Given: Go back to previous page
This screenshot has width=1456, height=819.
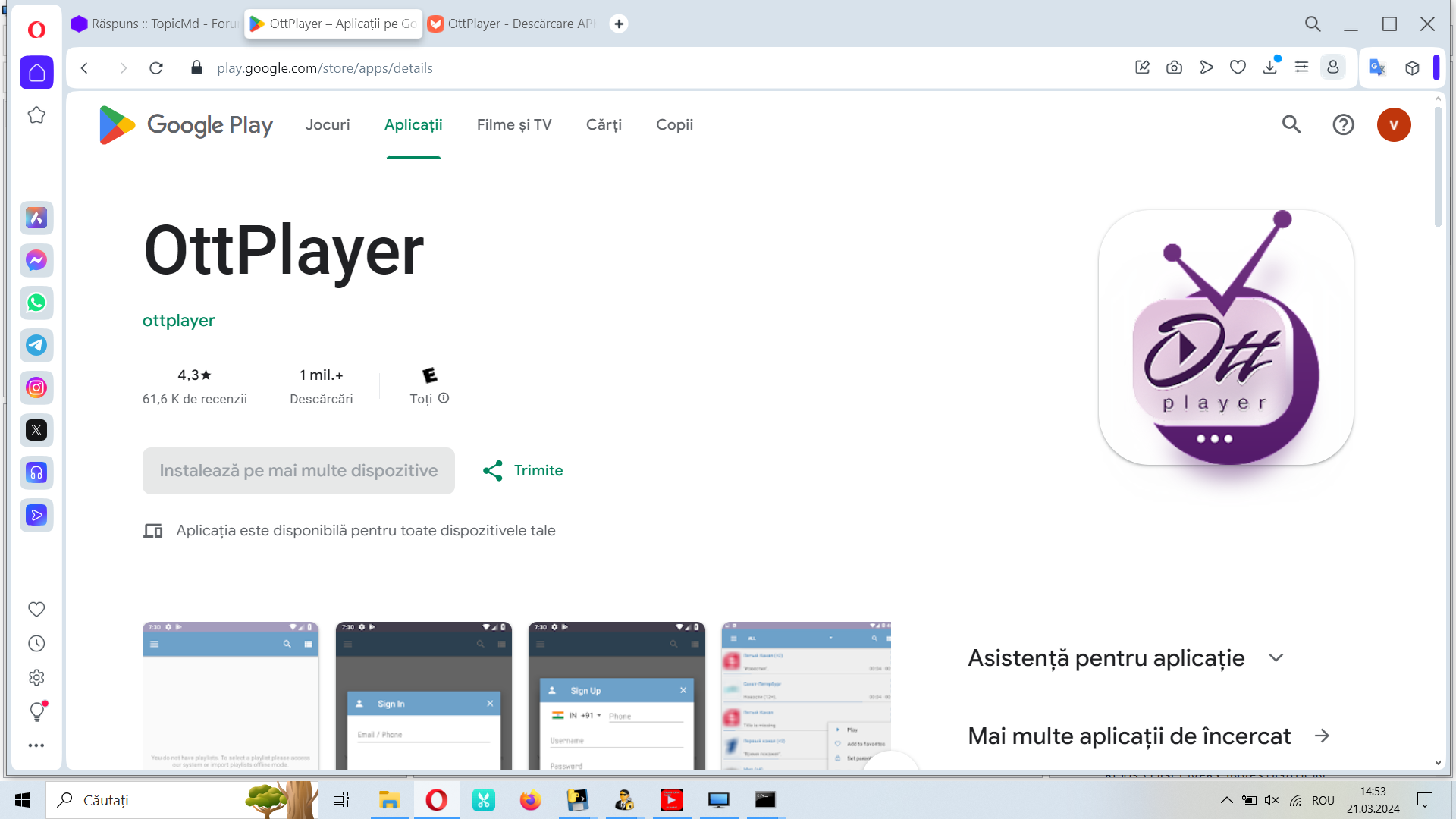Looking at the screenshot, I should tap(84, 68).
